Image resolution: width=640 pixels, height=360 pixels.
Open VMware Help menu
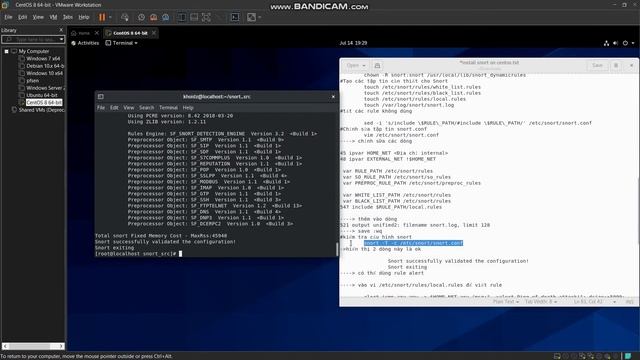click(x=84, y=17)
